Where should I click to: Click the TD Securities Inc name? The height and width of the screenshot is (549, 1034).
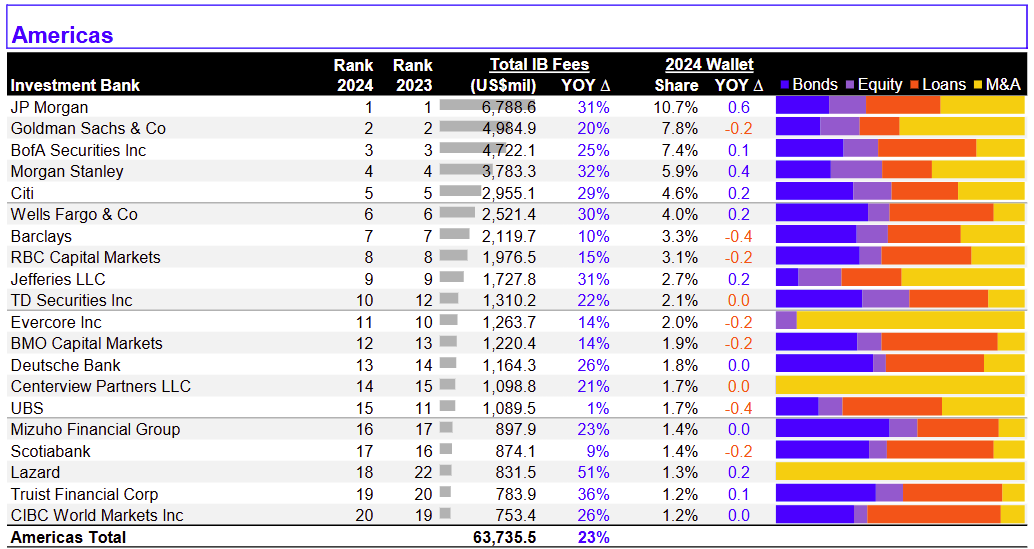click(x=71, y=301)
